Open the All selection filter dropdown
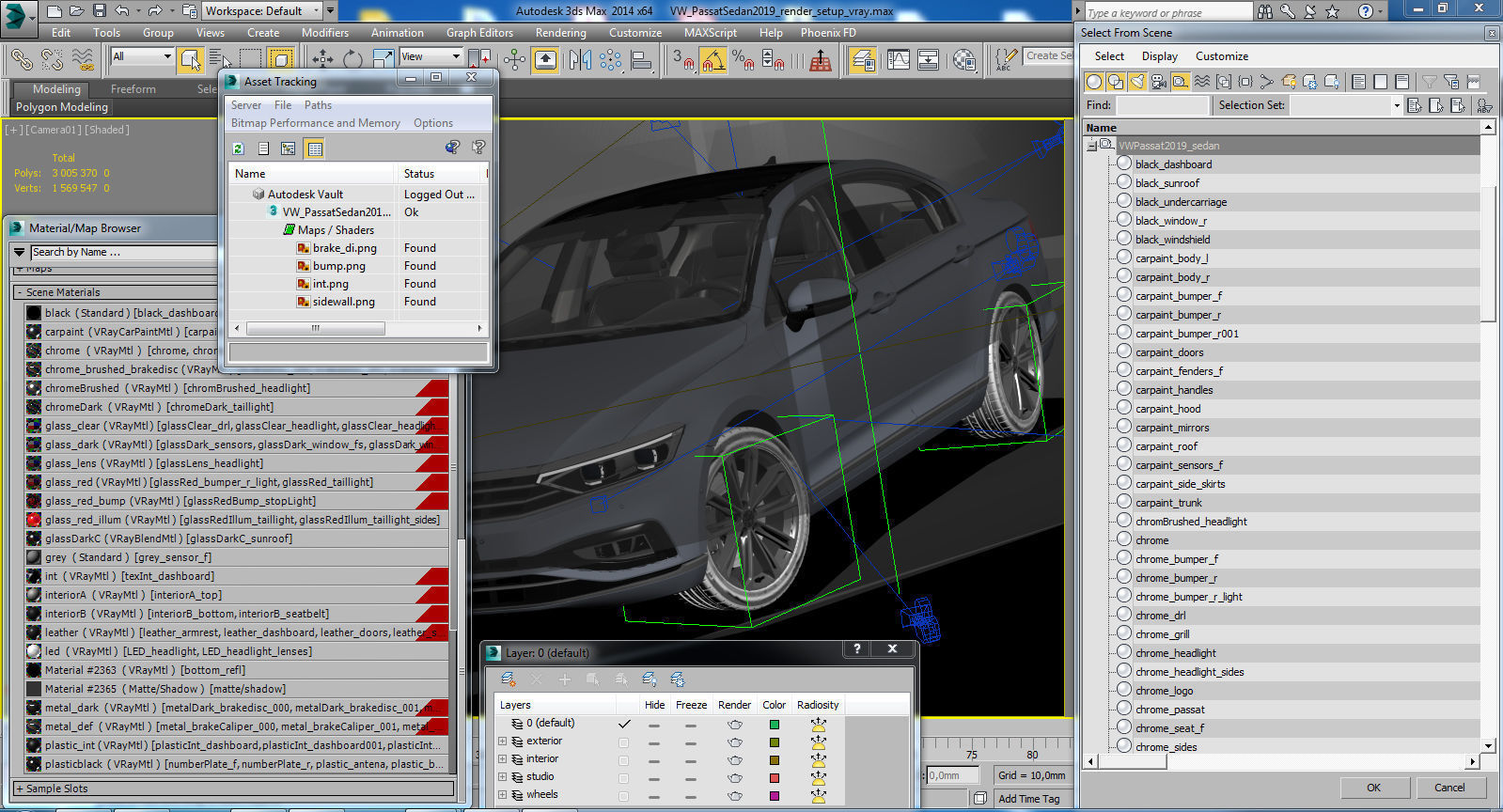The height and width of the screenshot is (812, 1503). point(142,56)
